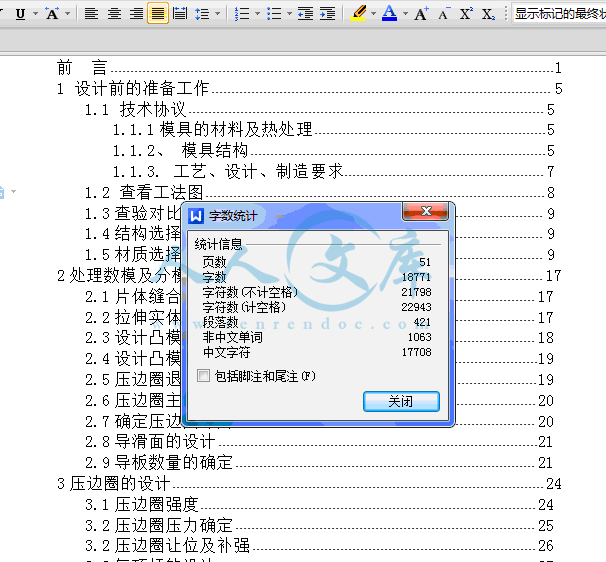The image size is (606, 562).
Task: Open bullet style dropdown arrow
Action: coord(289,14)
